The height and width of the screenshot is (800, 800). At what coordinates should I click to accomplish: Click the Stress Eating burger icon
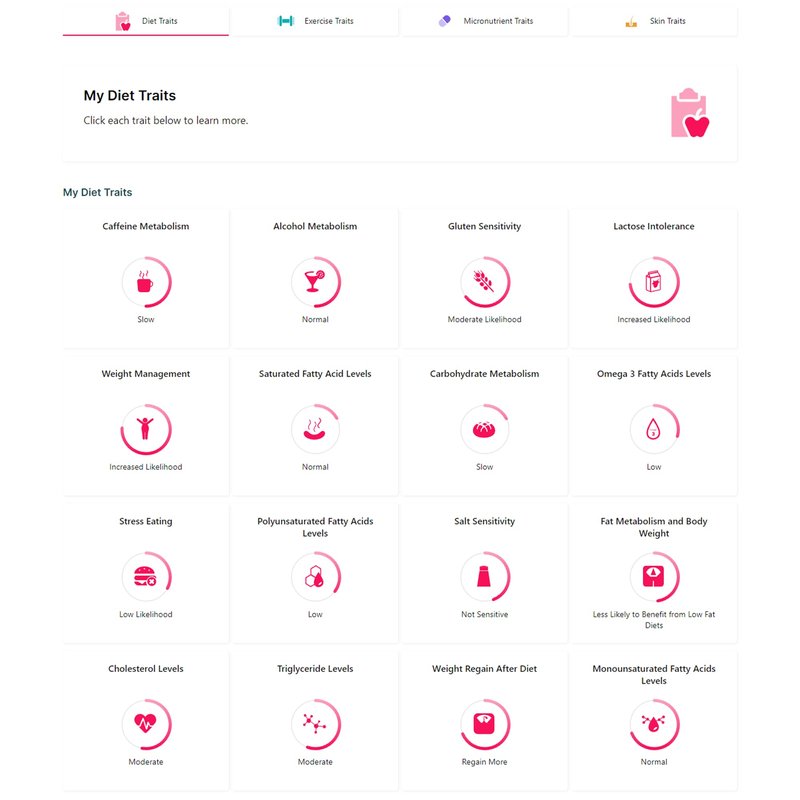(145, 577)
